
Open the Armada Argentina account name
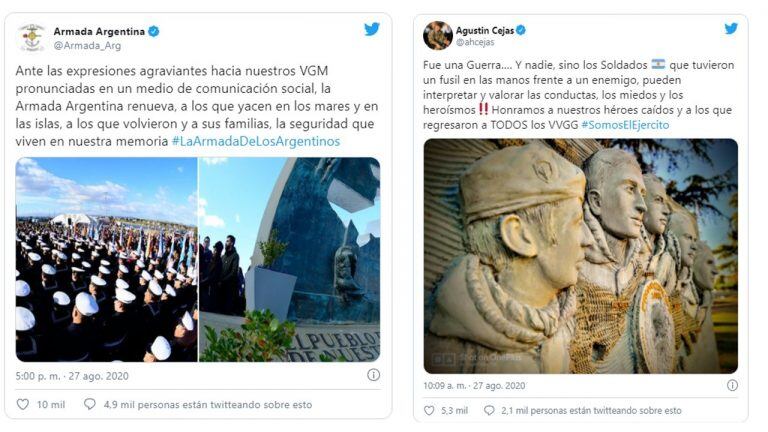pos(99,32)
